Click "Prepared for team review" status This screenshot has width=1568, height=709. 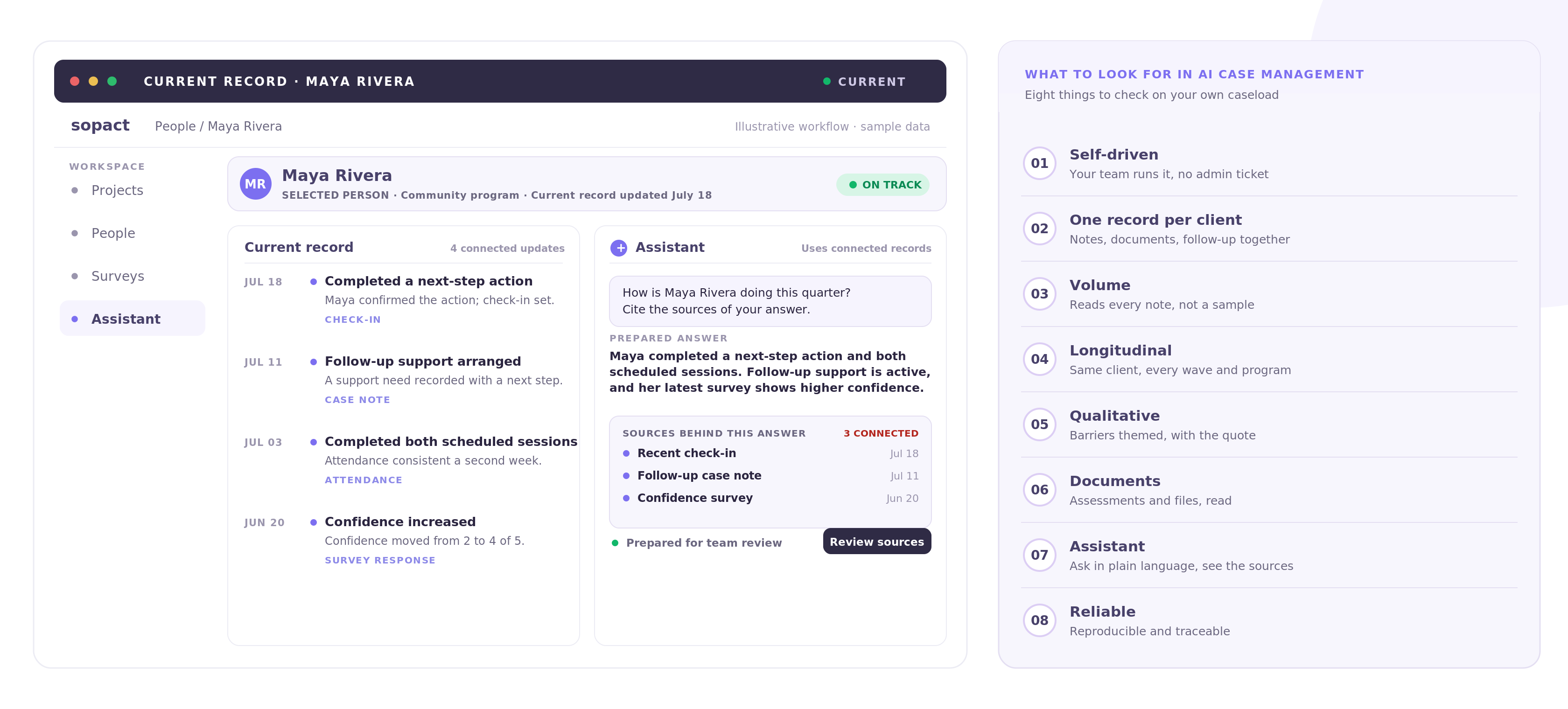tap(697, 543)
